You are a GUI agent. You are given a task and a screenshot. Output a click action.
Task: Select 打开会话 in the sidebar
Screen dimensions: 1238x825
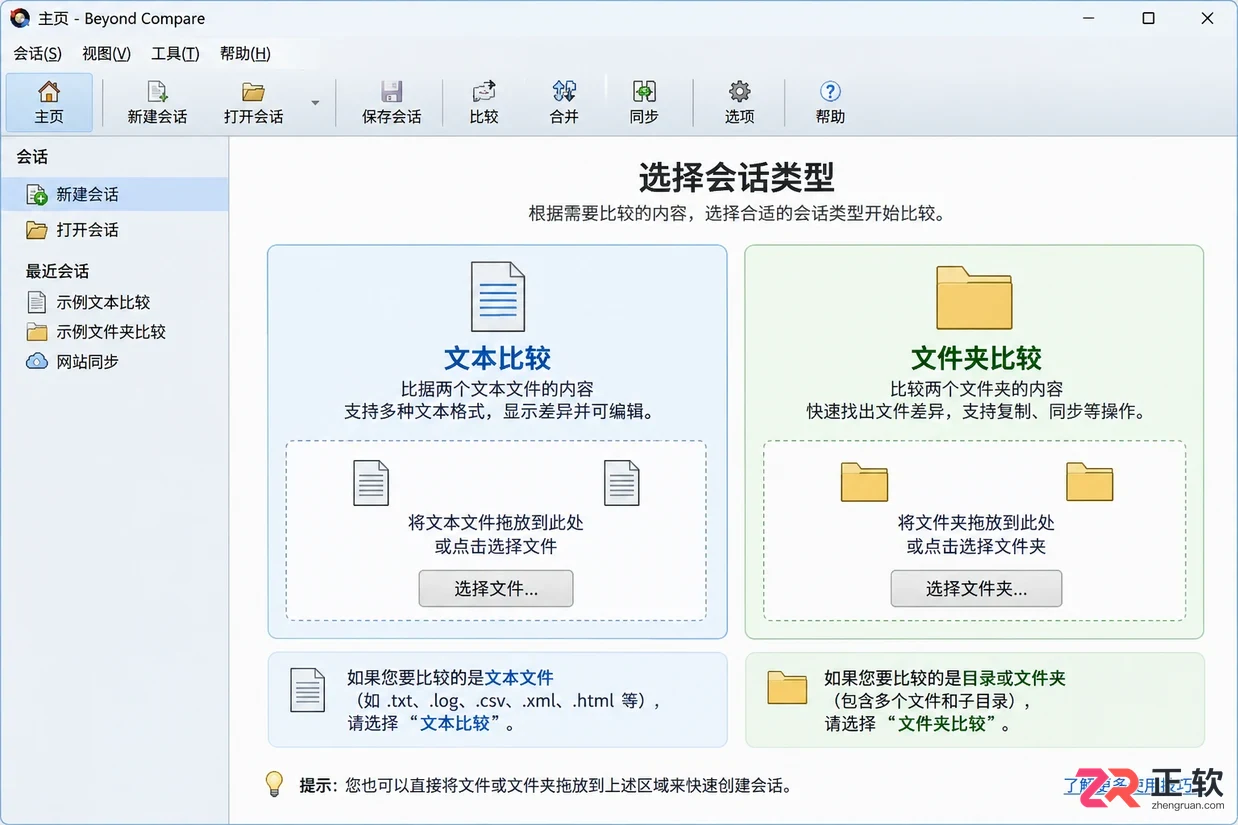[114, 230]
